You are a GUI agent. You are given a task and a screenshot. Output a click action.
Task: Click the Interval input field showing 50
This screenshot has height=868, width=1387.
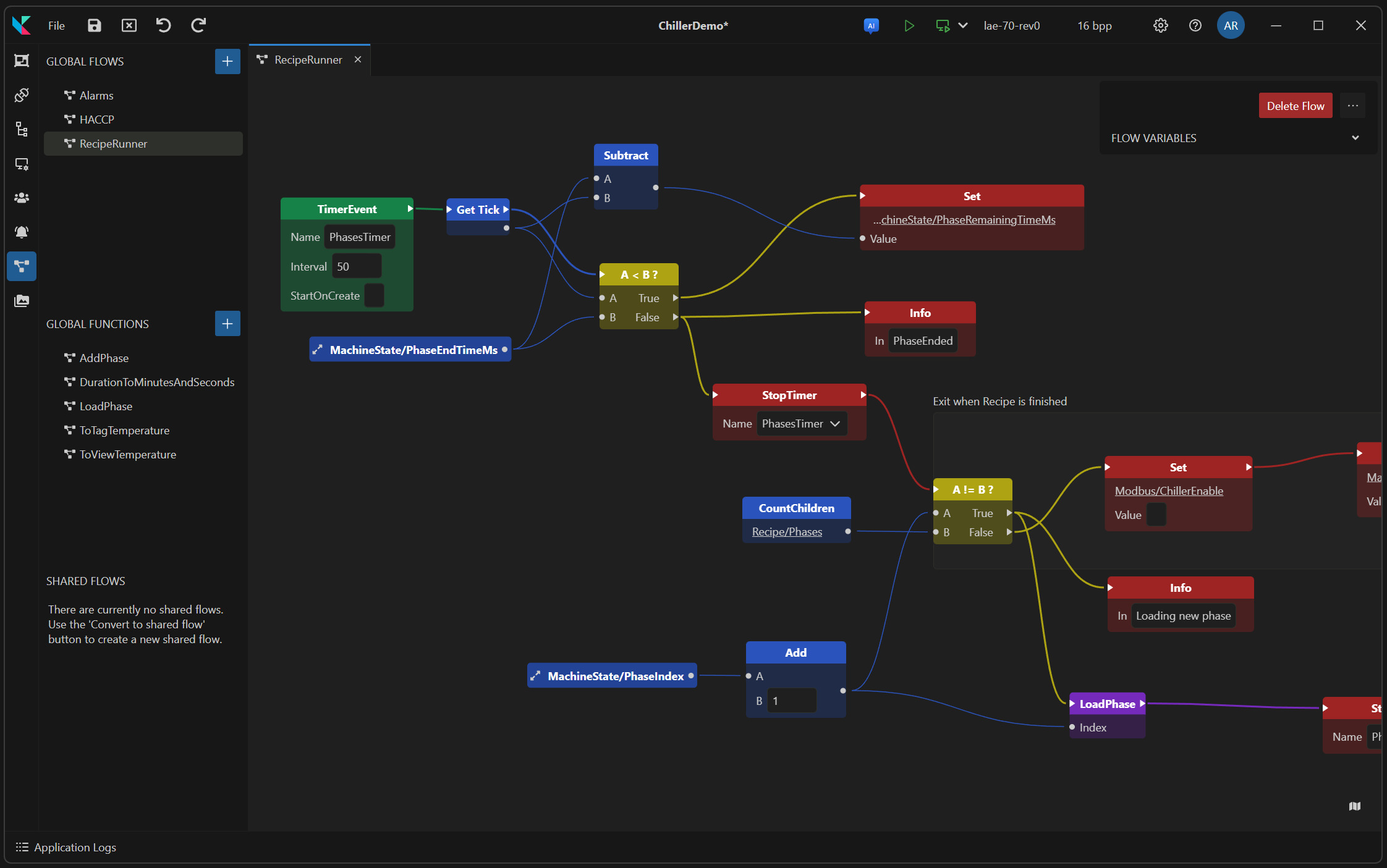[356, 266]
